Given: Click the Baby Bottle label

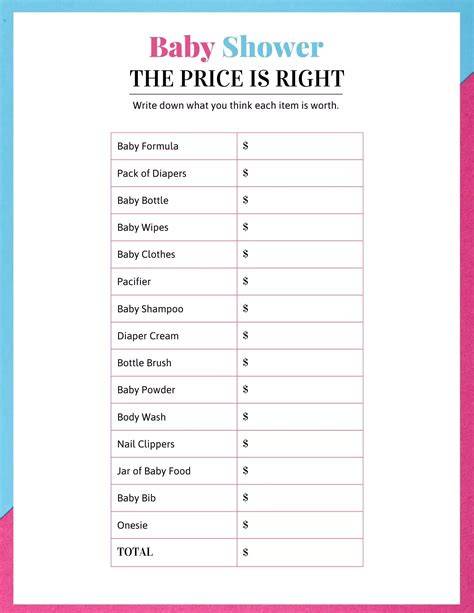Looking at the screenshot, I should click(x=143, y=200).
